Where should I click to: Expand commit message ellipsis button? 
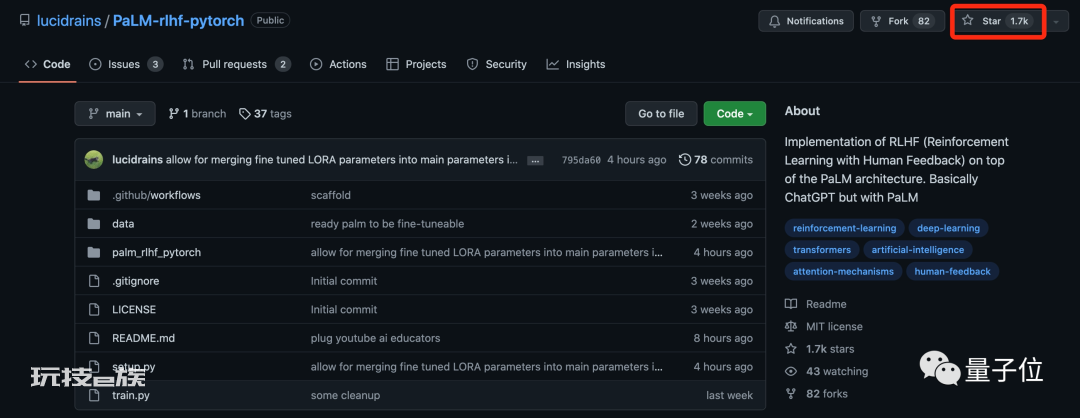tap(535, 160)
